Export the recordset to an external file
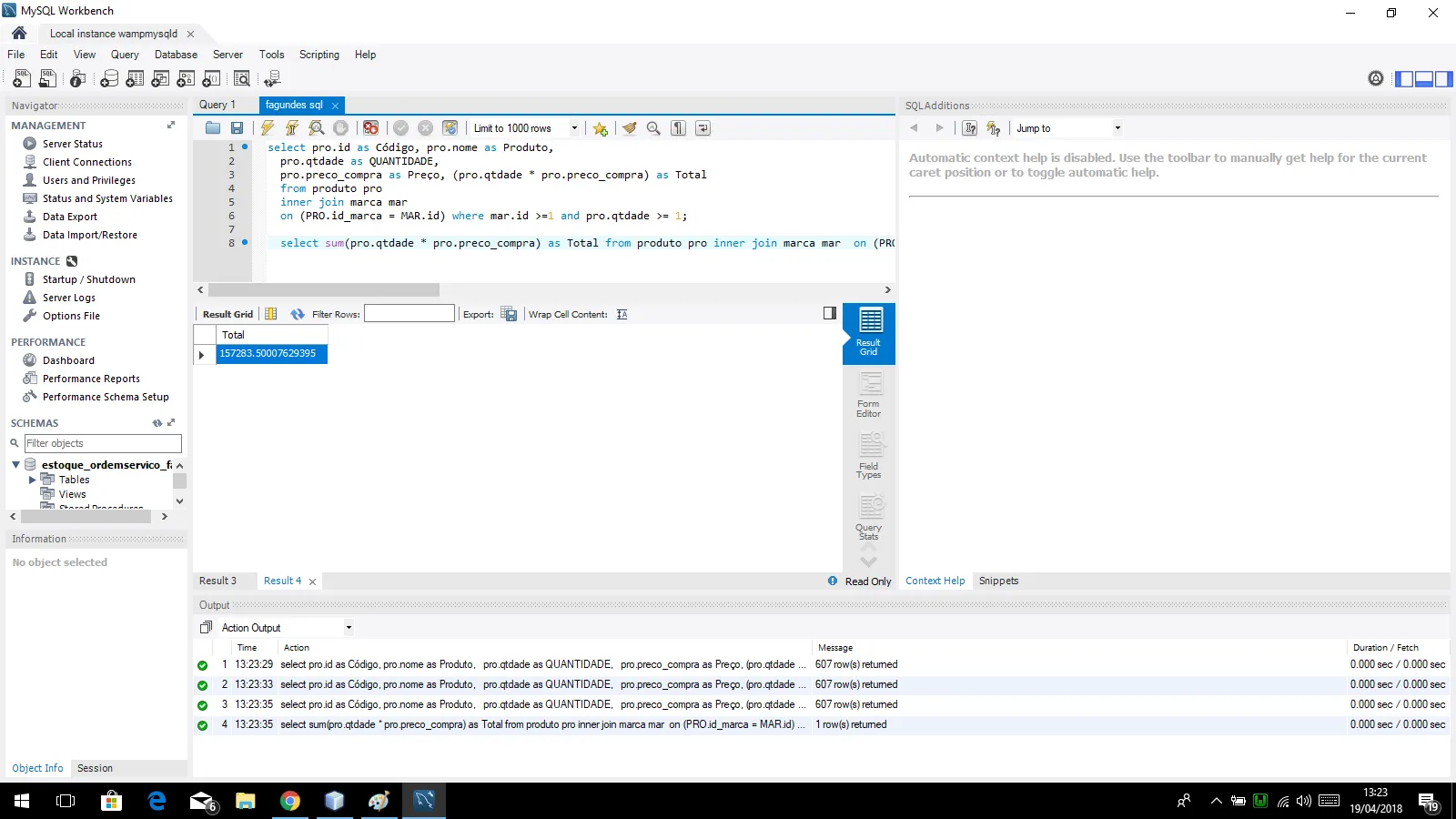 pyautogui.click(x=510, y=315)
